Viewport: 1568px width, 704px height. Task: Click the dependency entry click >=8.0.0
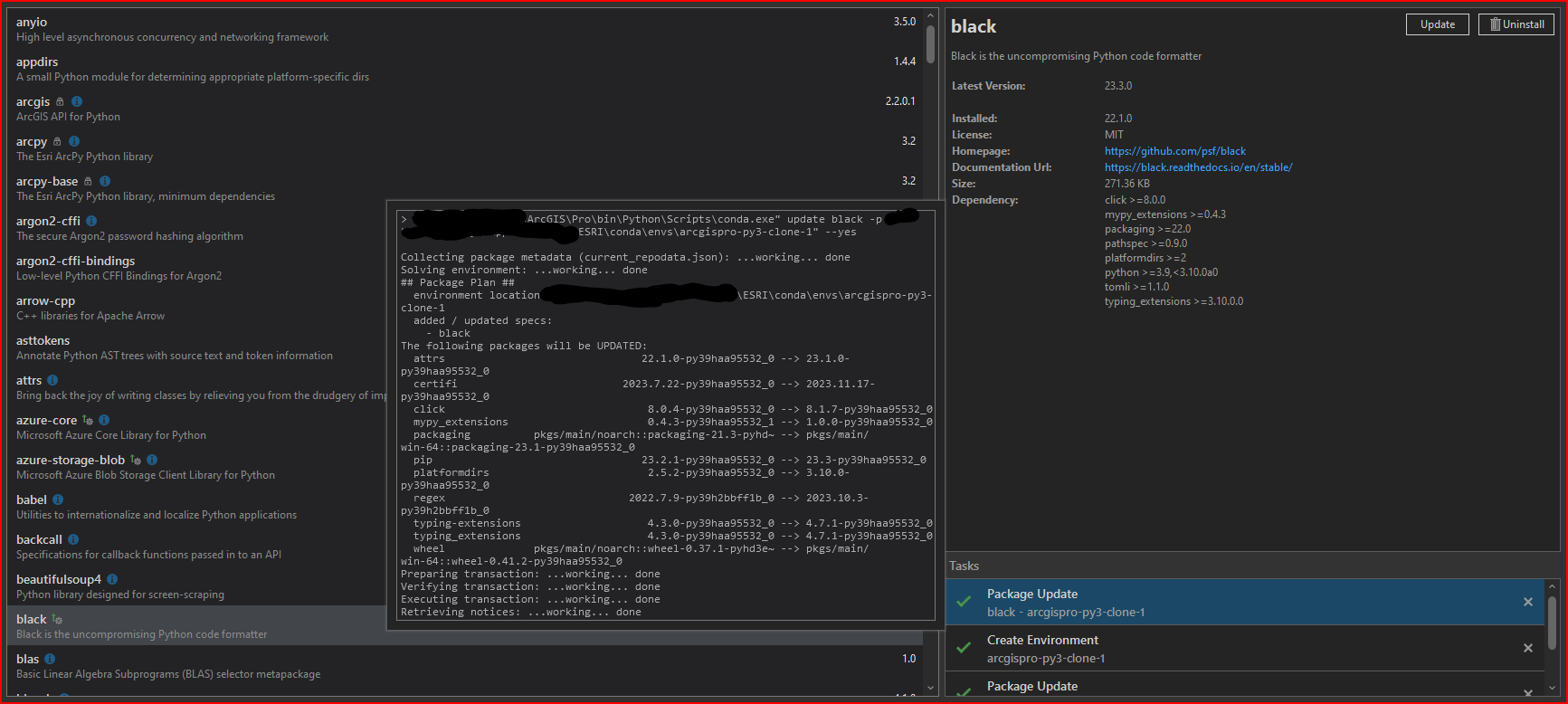[x=1136, y=200]
